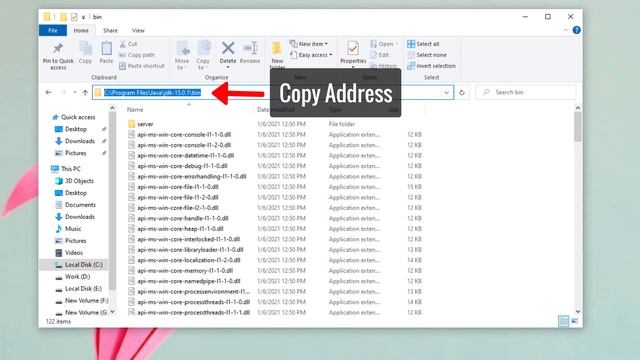
Task: Switch to Details view icon in status bar
Action: pos(564,321)
